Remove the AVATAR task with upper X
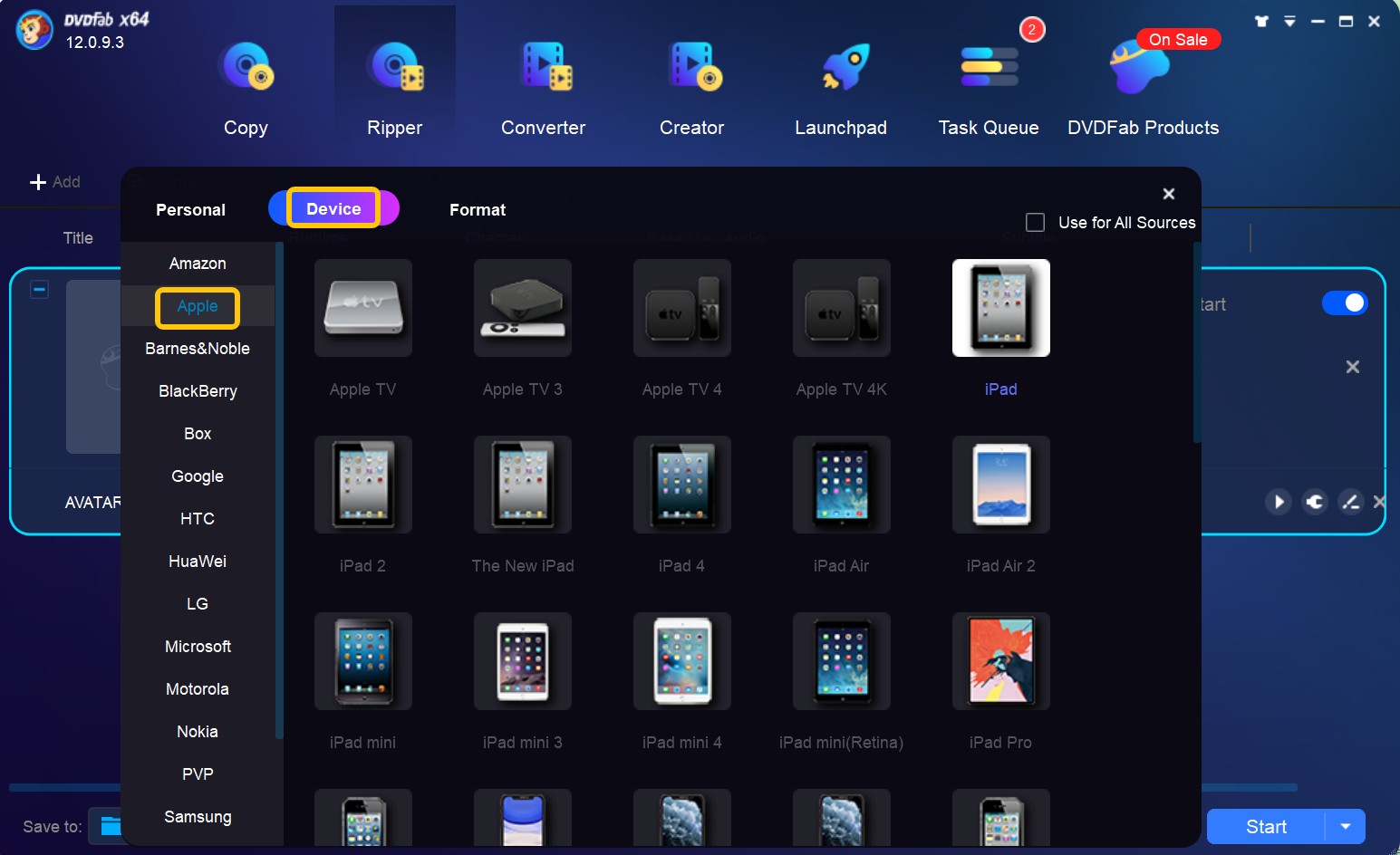Screen dimensions: 1400x855 1353,367
